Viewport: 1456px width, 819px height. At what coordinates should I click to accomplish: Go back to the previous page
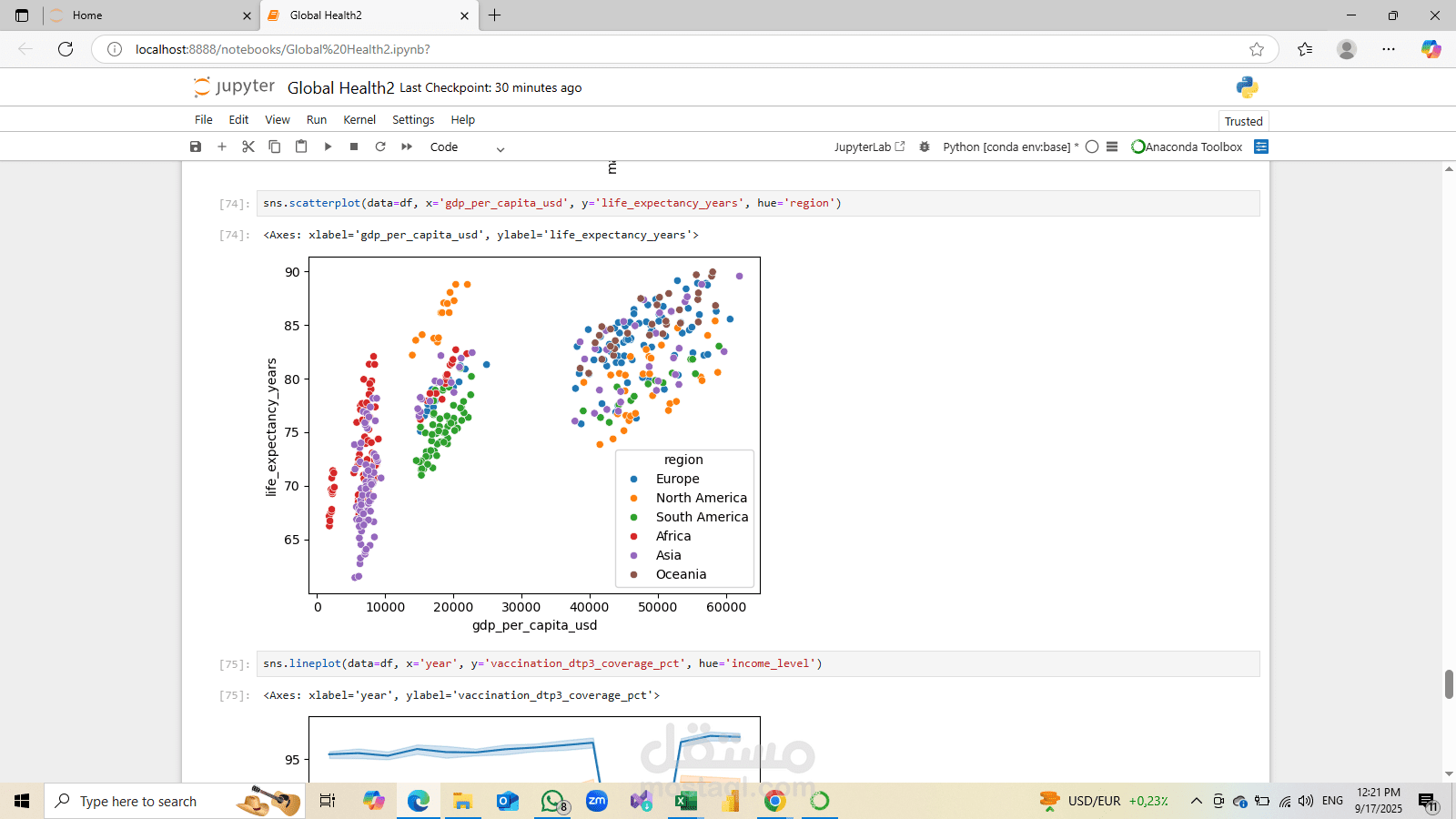25,49
